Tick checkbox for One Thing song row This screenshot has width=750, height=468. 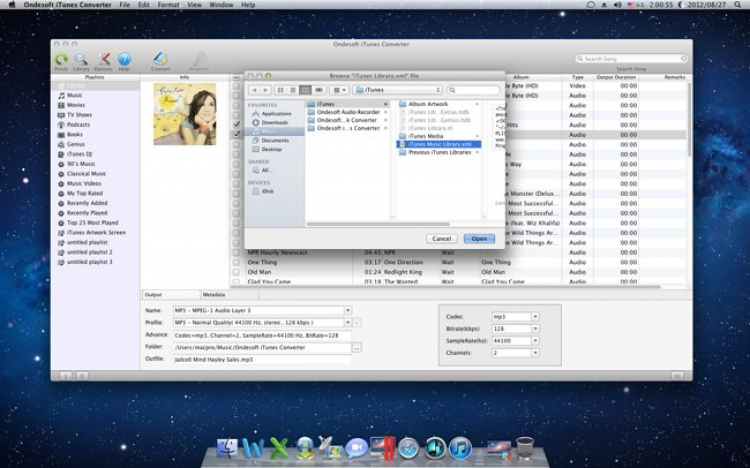tap(236, 262)
